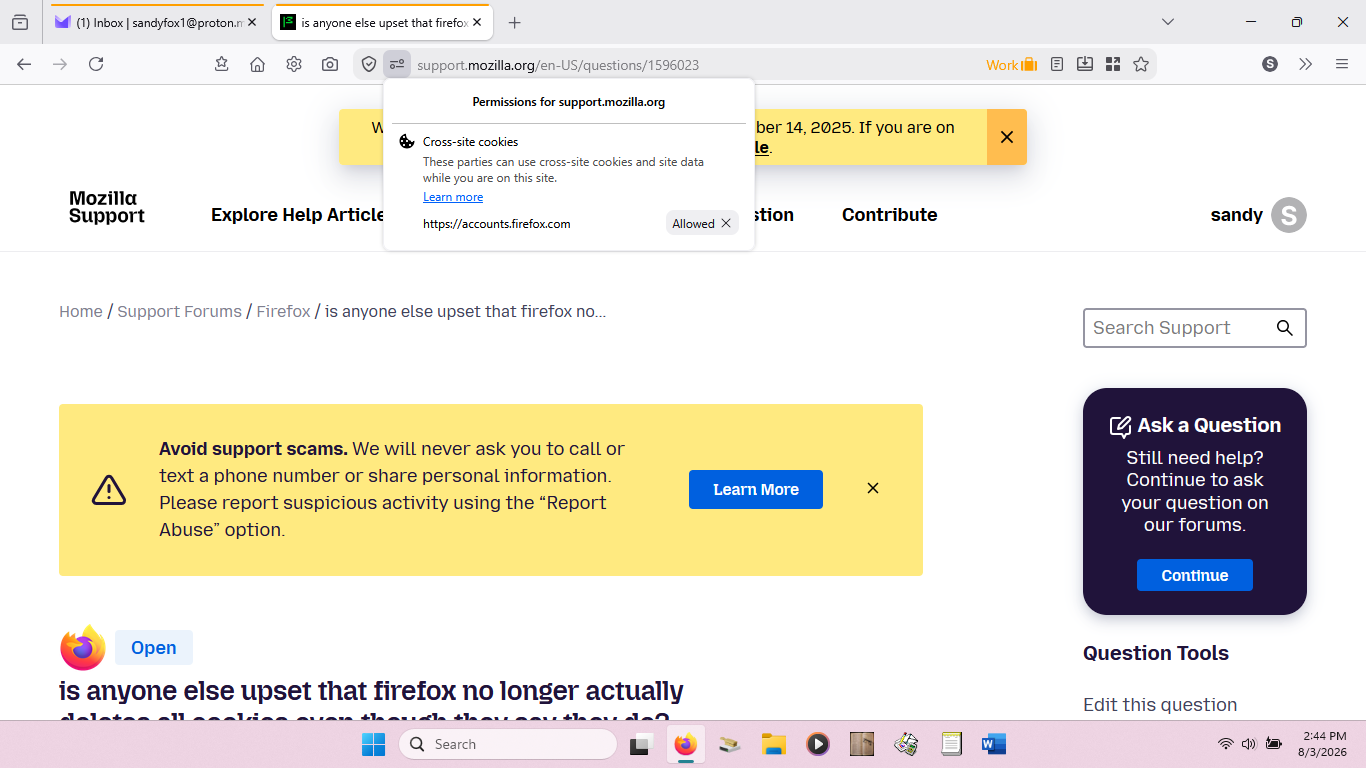The width and height of the screenshot is (1366, 768).
Task: Open the settings gear in the toolbar
Action: point(293,64)
